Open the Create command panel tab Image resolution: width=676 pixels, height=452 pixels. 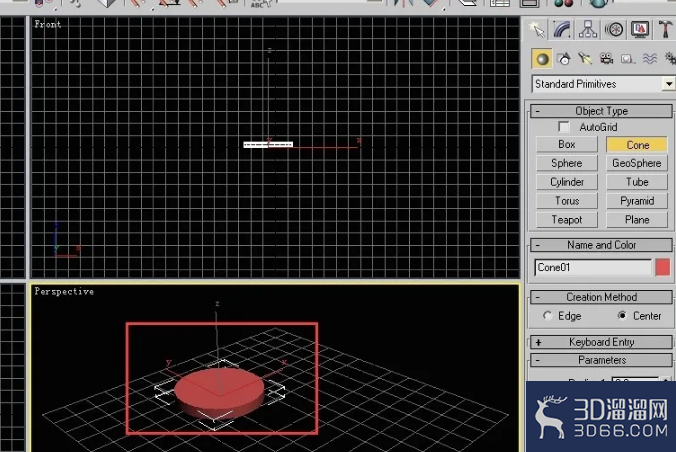point(537,30)
